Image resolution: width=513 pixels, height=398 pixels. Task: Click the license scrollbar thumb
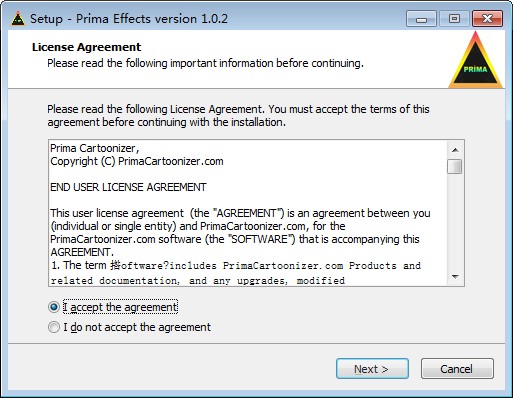point(455,166)
